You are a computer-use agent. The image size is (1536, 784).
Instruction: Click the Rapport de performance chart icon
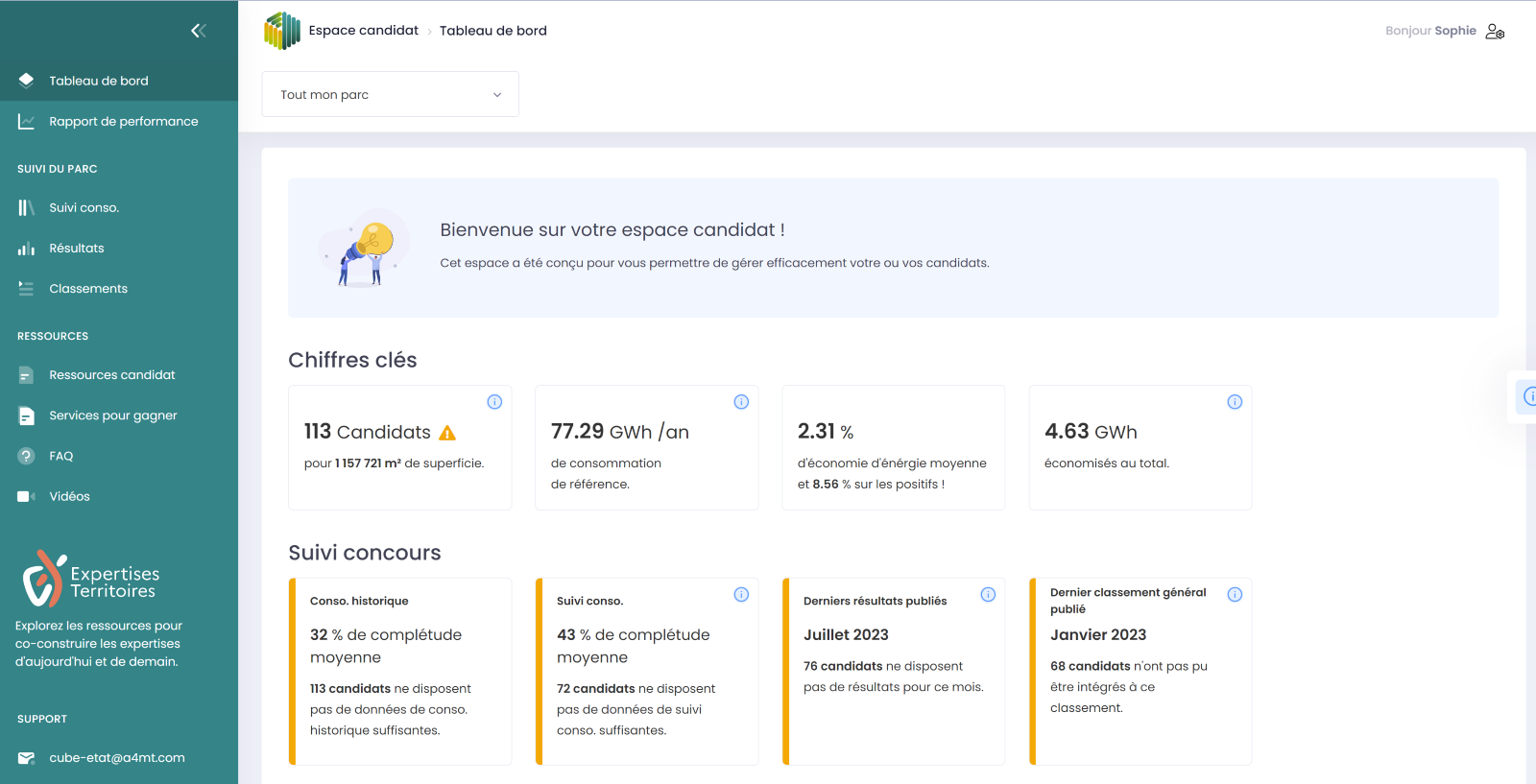coord(26,121)
